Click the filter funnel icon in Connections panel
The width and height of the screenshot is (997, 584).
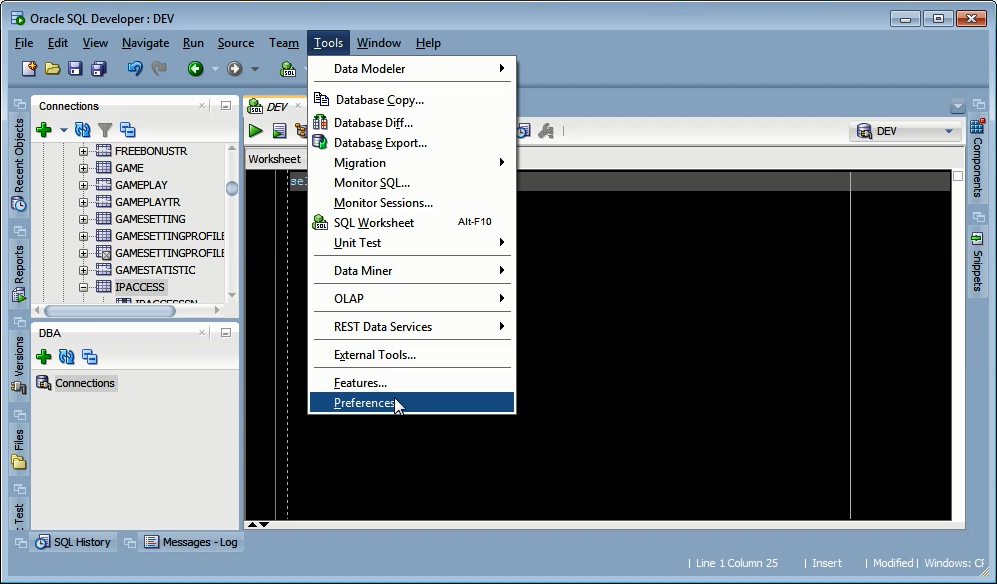click(x=105, y=130)
